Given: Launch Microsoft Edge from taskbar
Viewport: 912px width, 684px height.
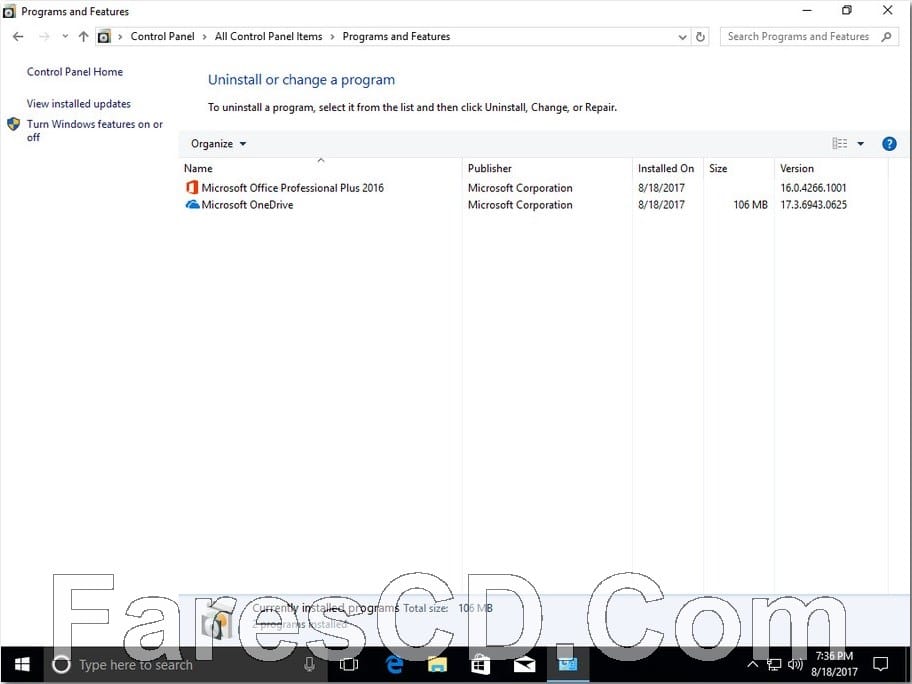Looking at the screenshot, I should point(394,664).
